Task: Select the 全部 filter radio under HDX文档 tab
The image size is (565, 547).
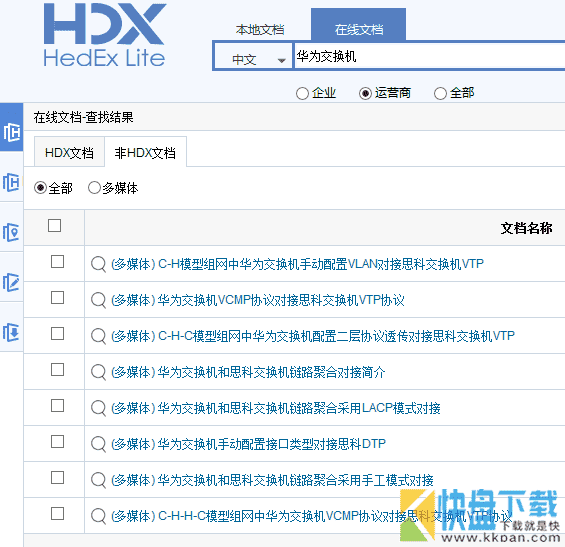Action: tap(40, 188)
